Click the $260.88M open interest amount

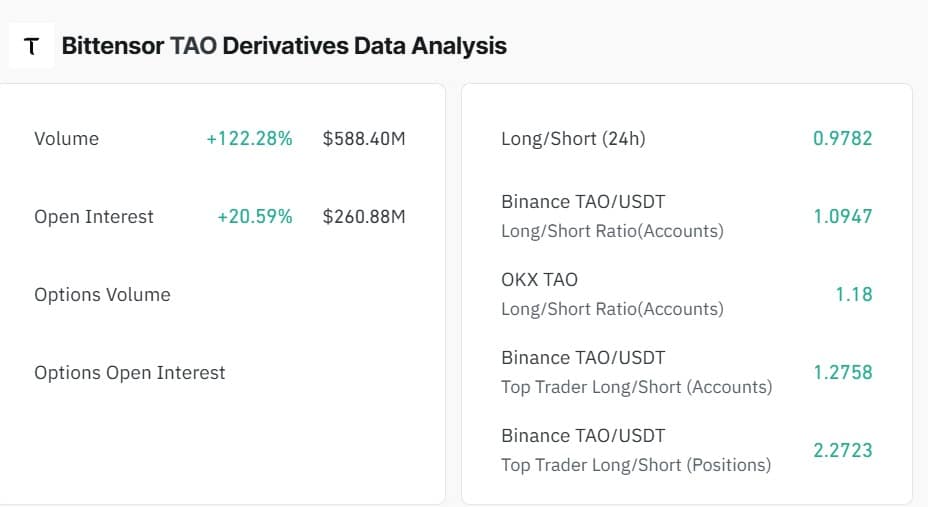point(364,217)
